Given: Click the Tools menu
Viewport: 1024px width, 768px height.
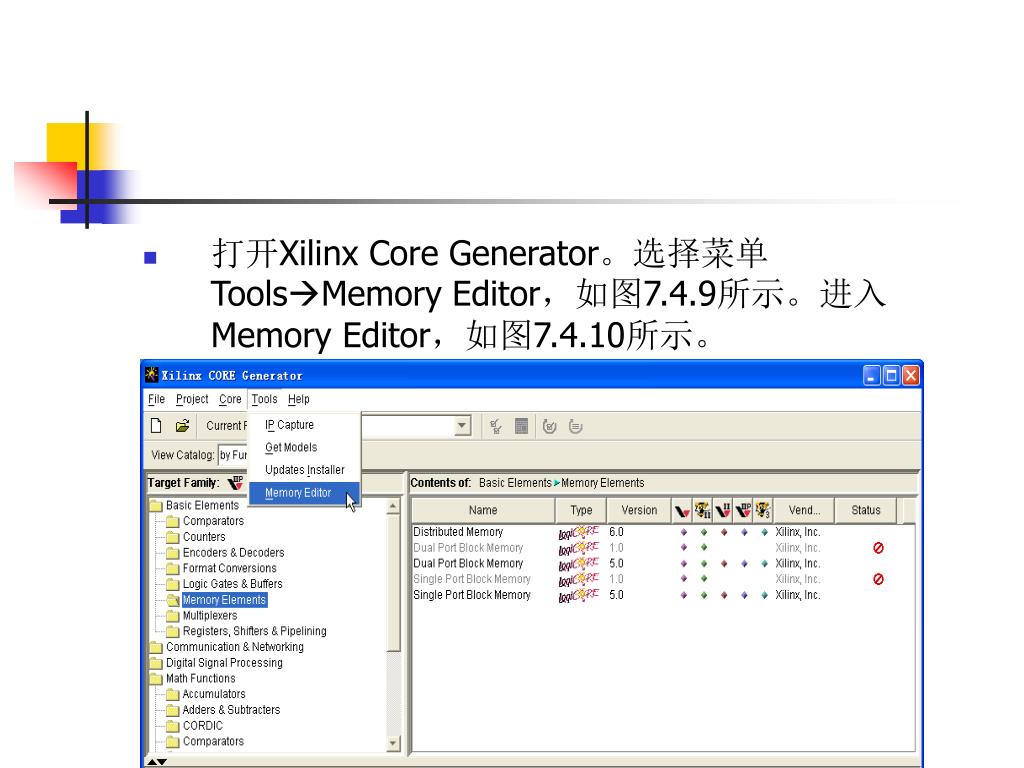Looking at the screenshot, I should pos(264,399).
